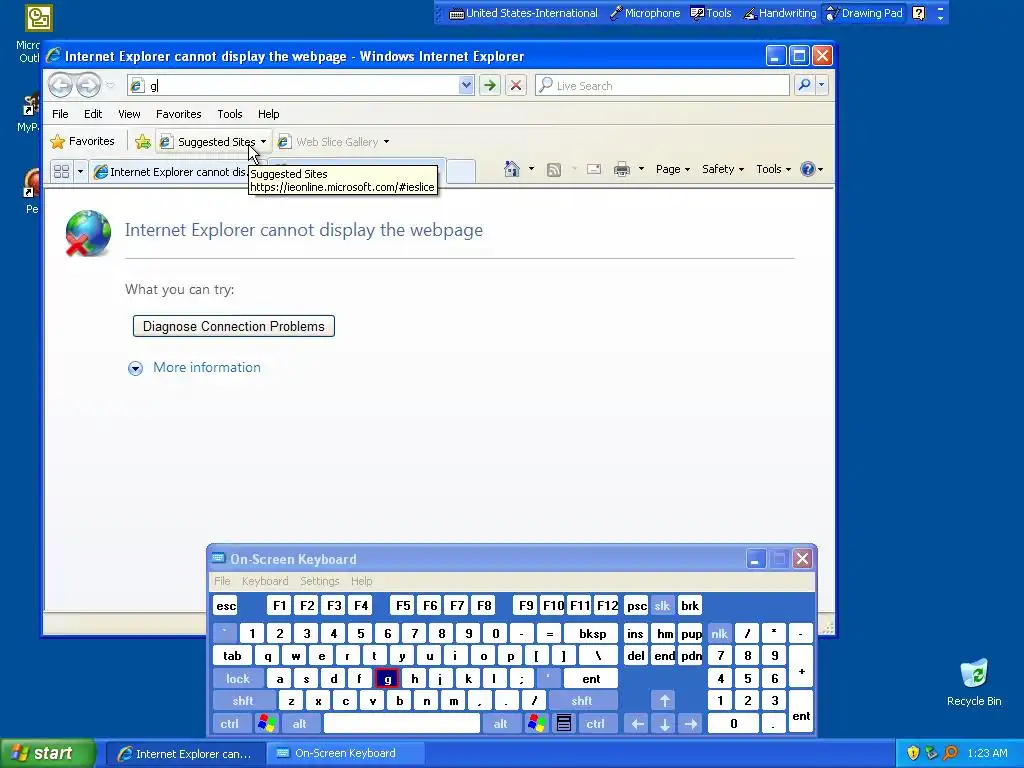Toggle the right shft key
Image resolution: width=1024 pixels, height=768 pixels.
(582, 701)
